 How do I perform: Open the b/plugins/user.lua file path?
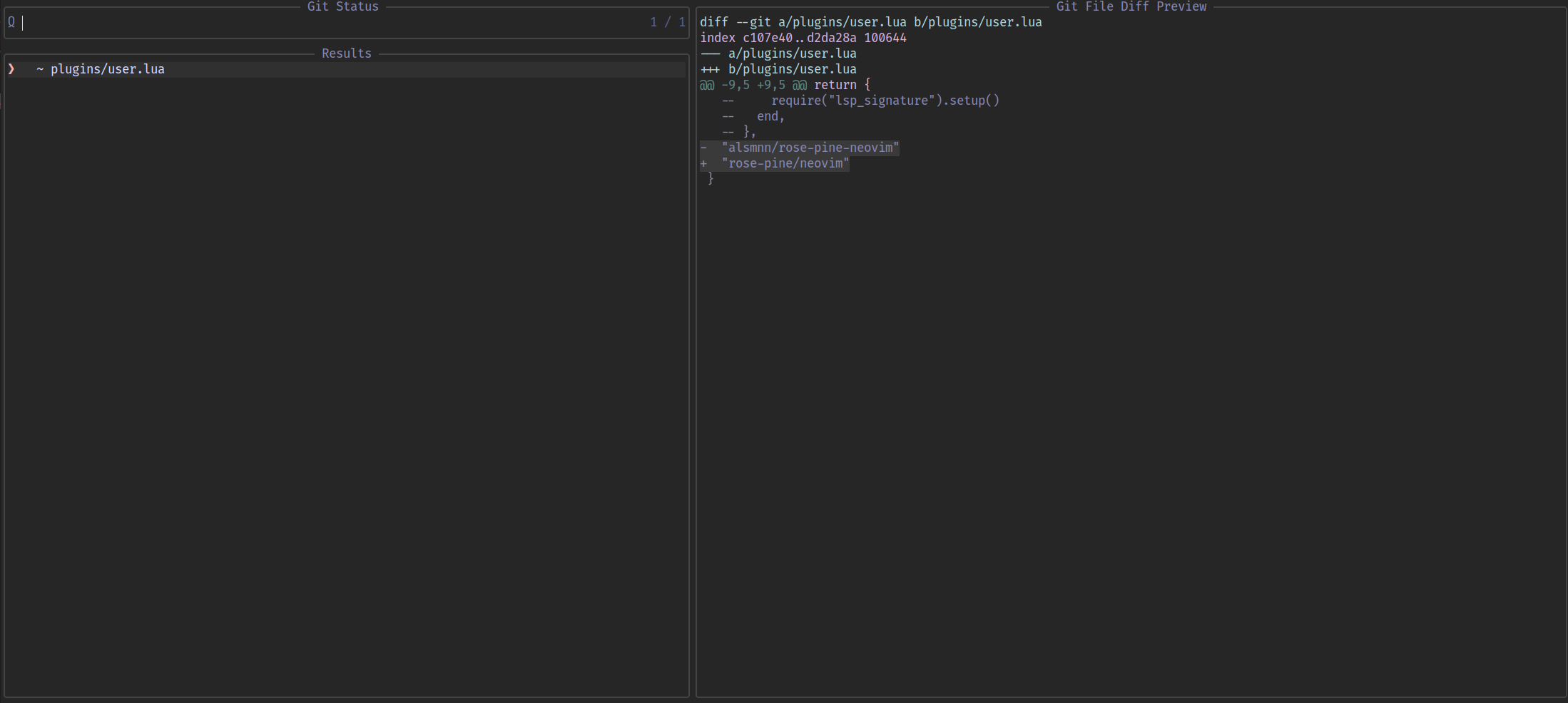(792, 68)
